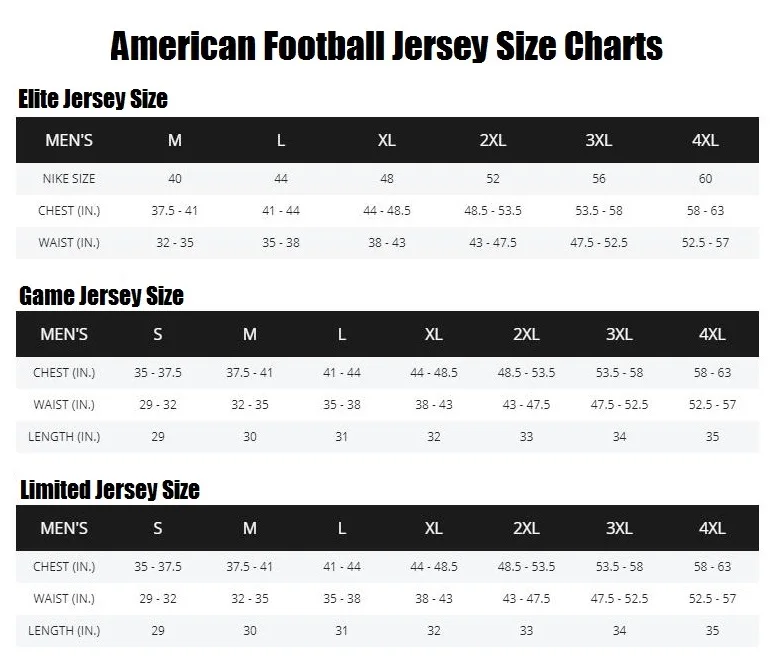Click the 3XL column header in Limited table
Screen dimensions: 775x661
coord(619,528)
